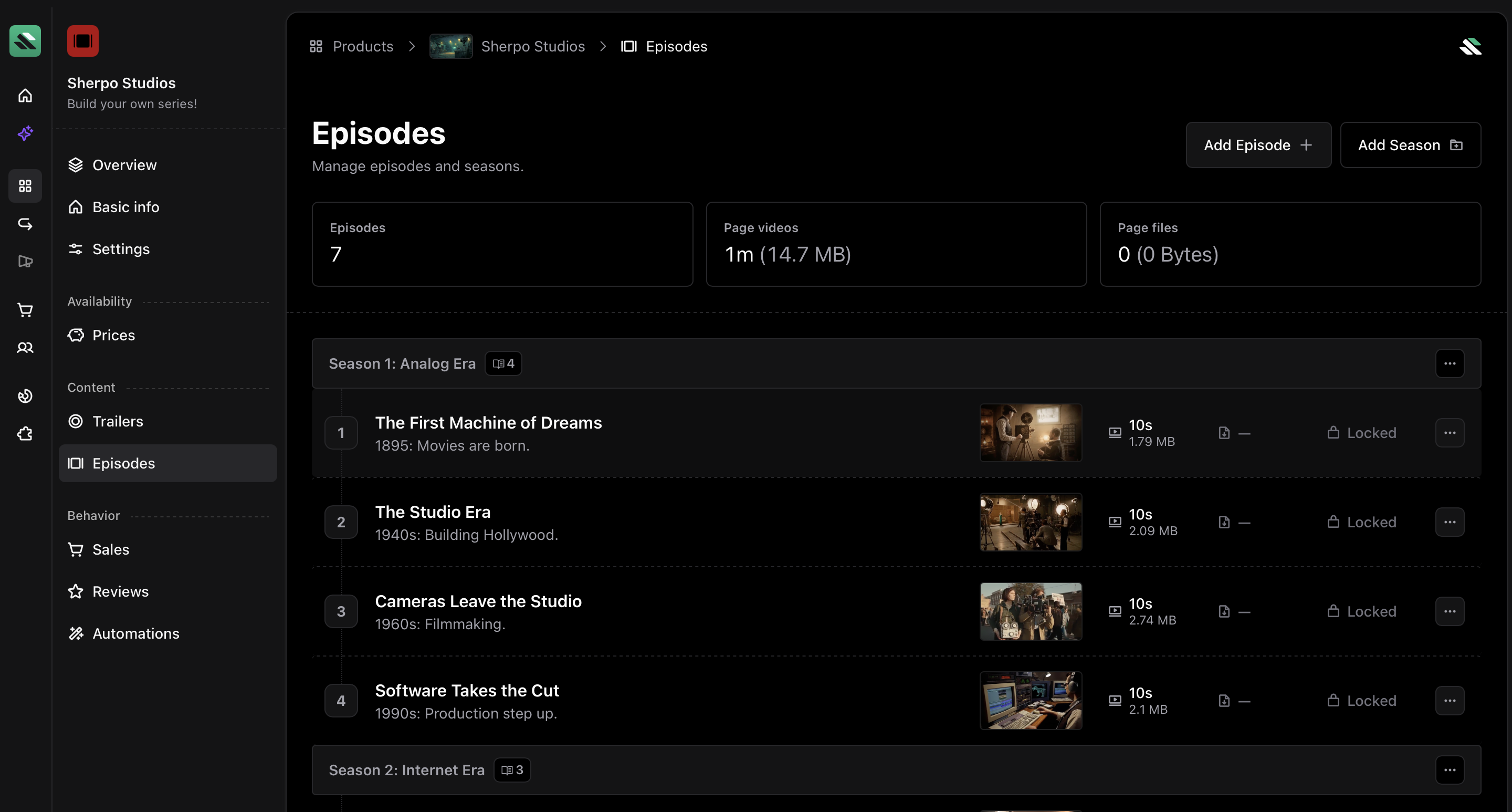Screen dimensions: 1512x812
Task: Click the community members icon
Action: 25,348
